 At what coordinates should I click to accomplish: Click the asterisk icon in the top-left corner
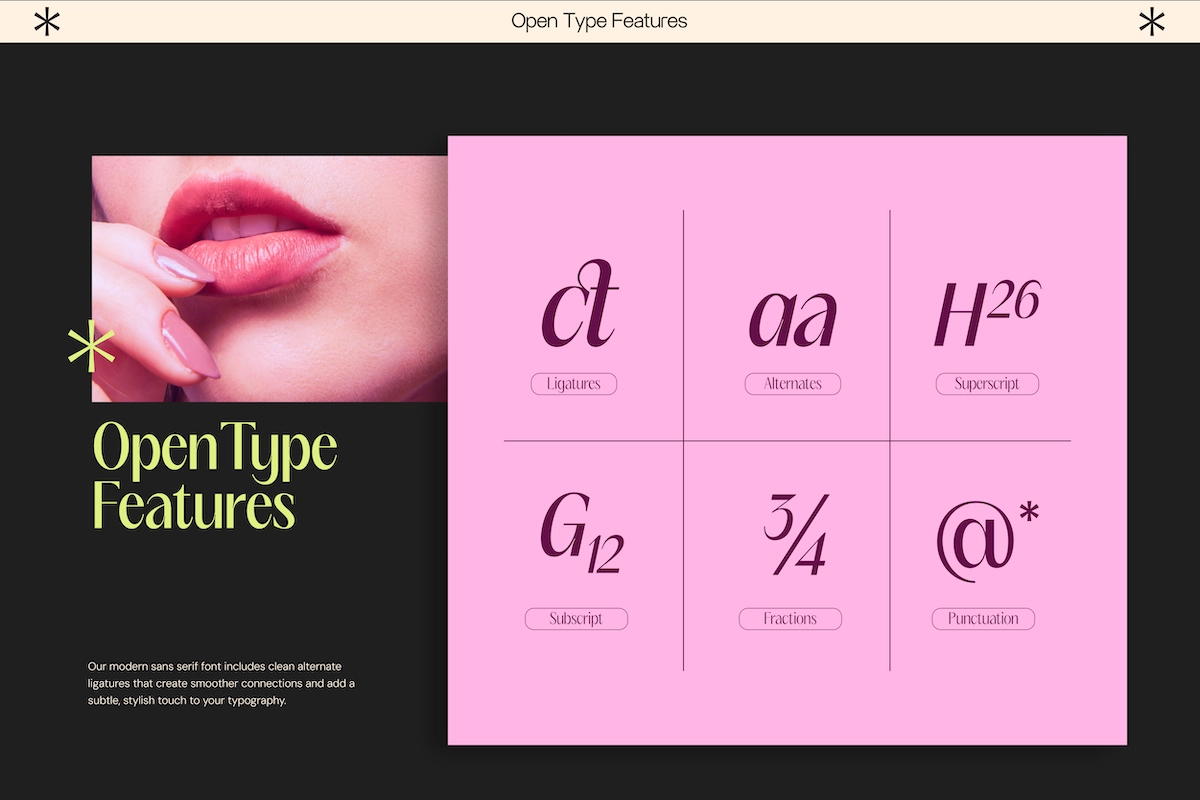[x=47, y=20]
